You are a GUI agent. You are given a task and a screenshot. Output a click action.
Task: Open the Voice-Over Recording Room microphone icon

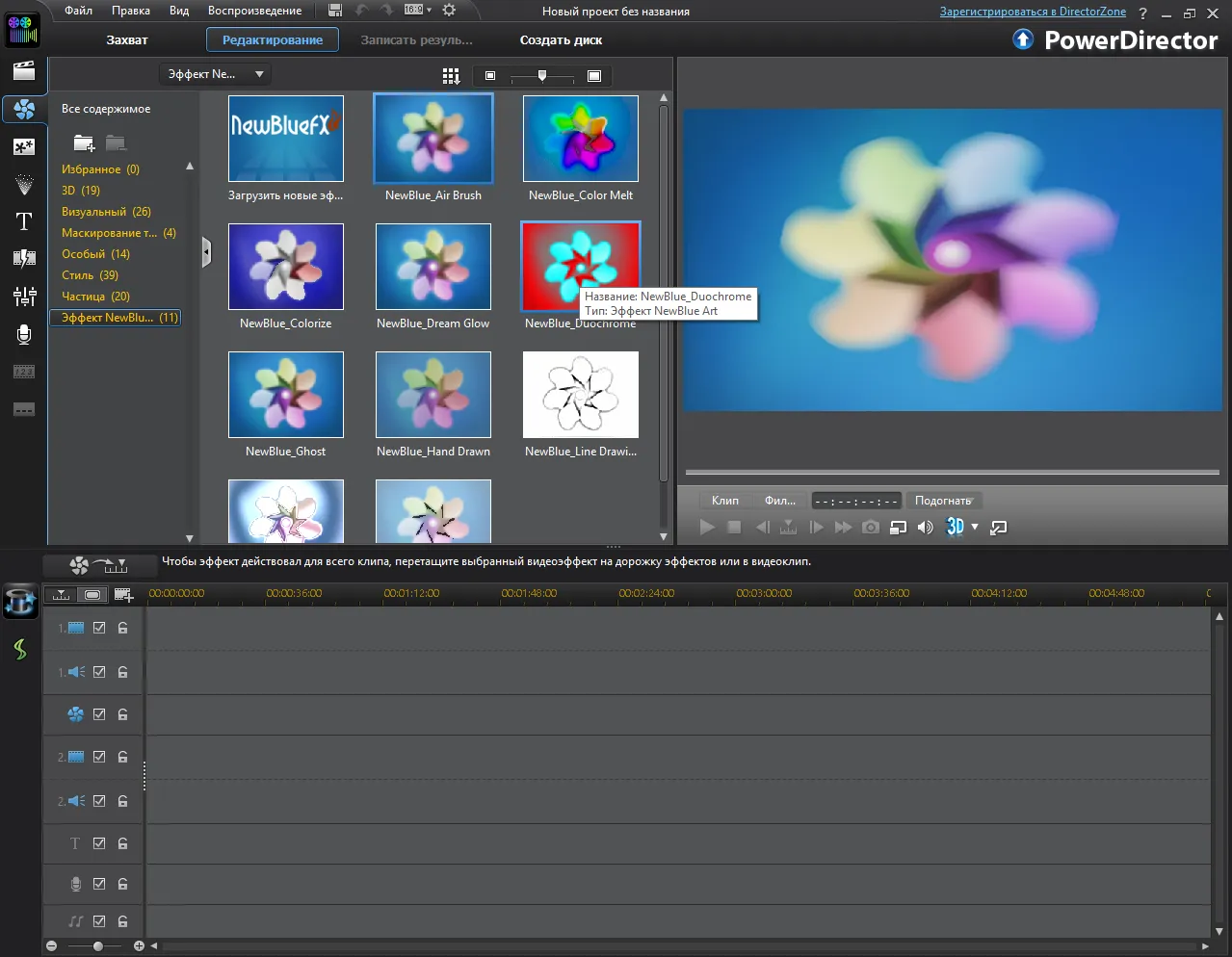coord(24,334)
